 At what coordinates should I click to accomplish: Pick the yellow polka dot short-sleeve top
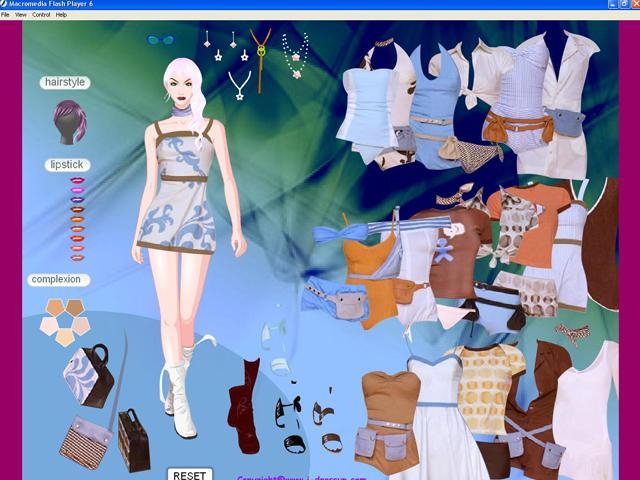tap(490, 385)
